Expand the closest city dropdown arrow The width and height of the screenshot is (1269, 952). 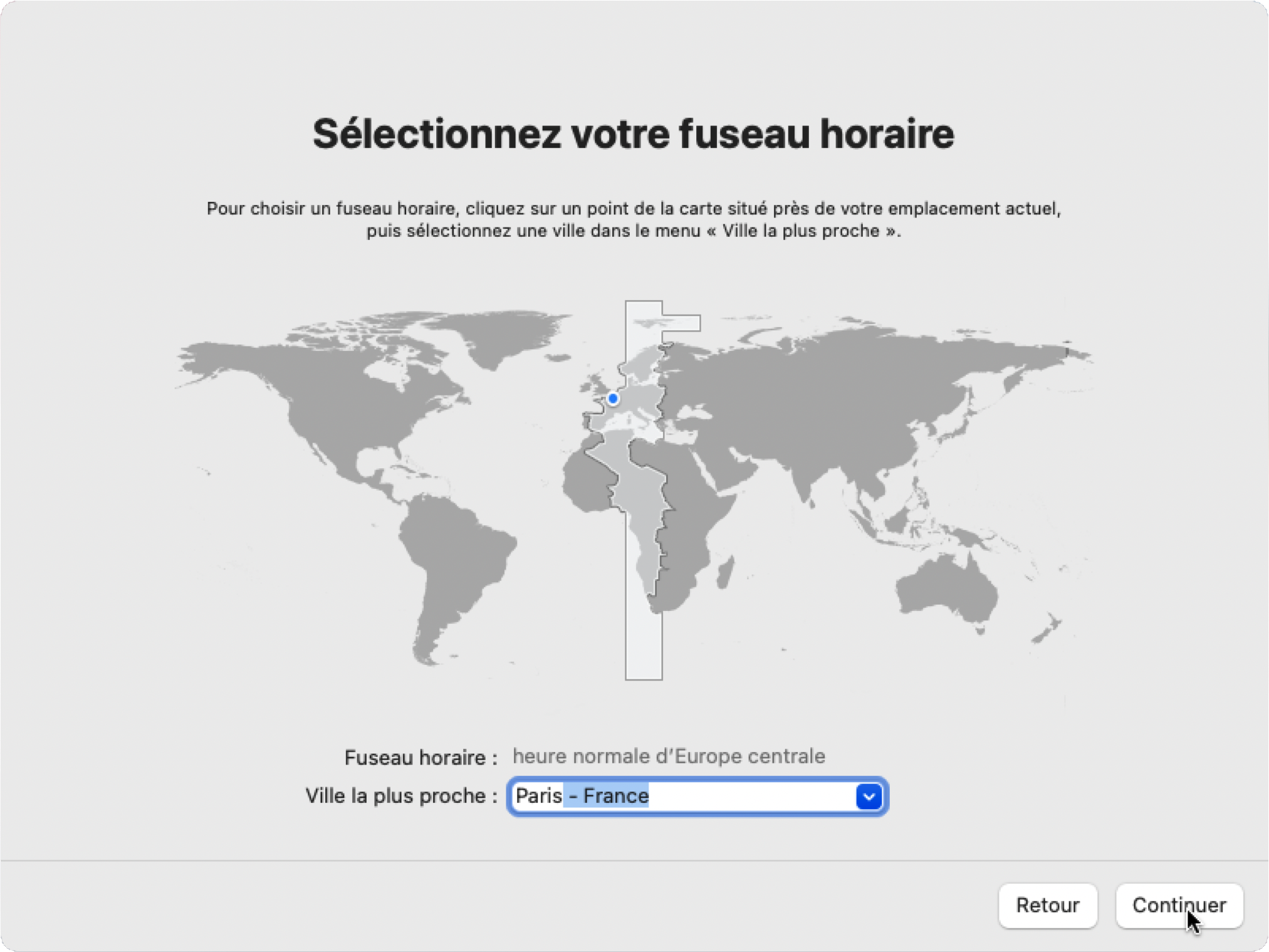pos(869,797)
